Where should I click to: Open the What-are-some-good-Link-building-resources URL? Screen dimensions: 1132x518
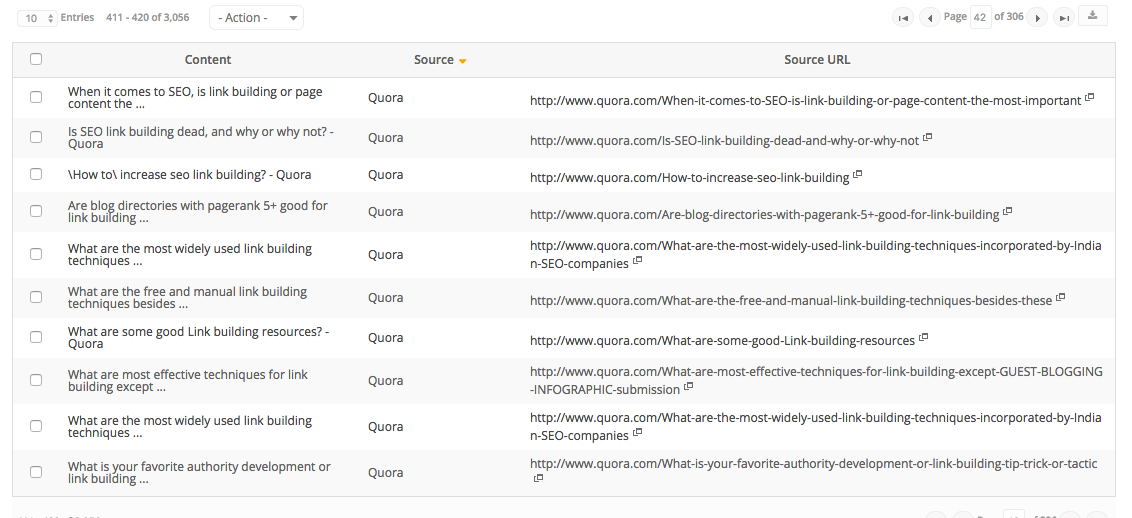723,341
